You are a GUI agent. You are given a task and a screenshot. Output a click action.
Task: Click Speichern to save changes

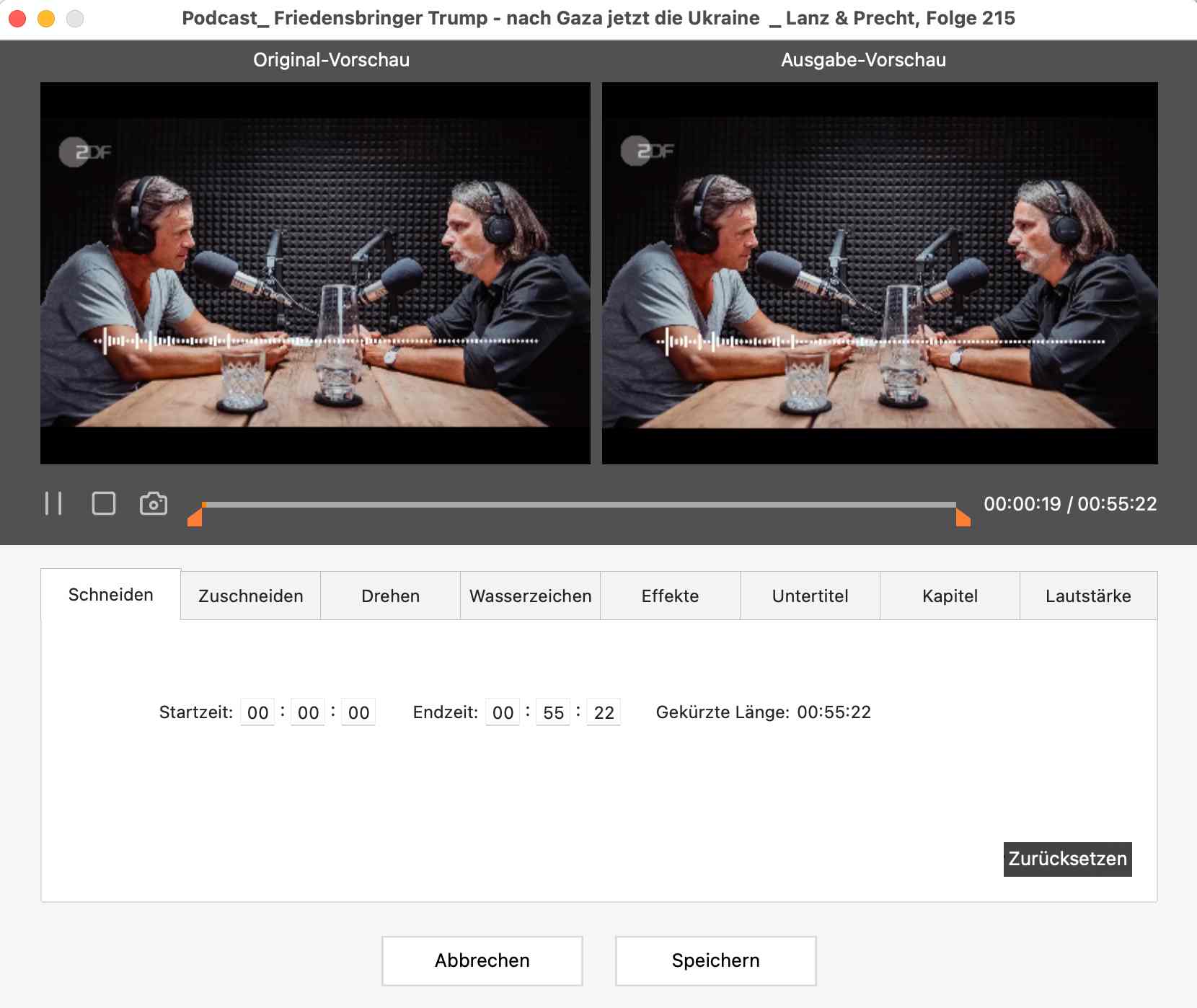(x=715, y=961)
